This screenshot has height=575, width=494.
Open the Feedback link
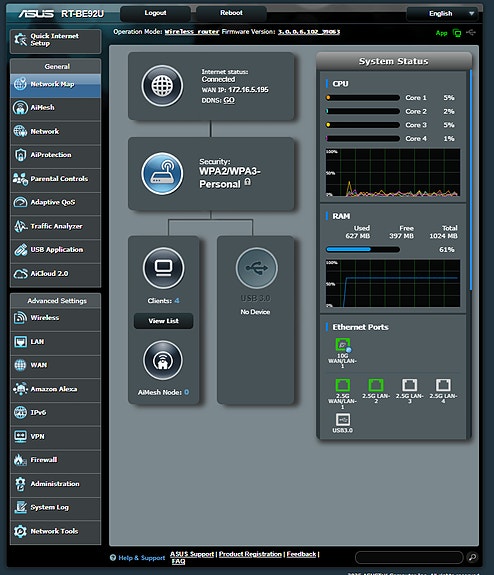(301, 554)
